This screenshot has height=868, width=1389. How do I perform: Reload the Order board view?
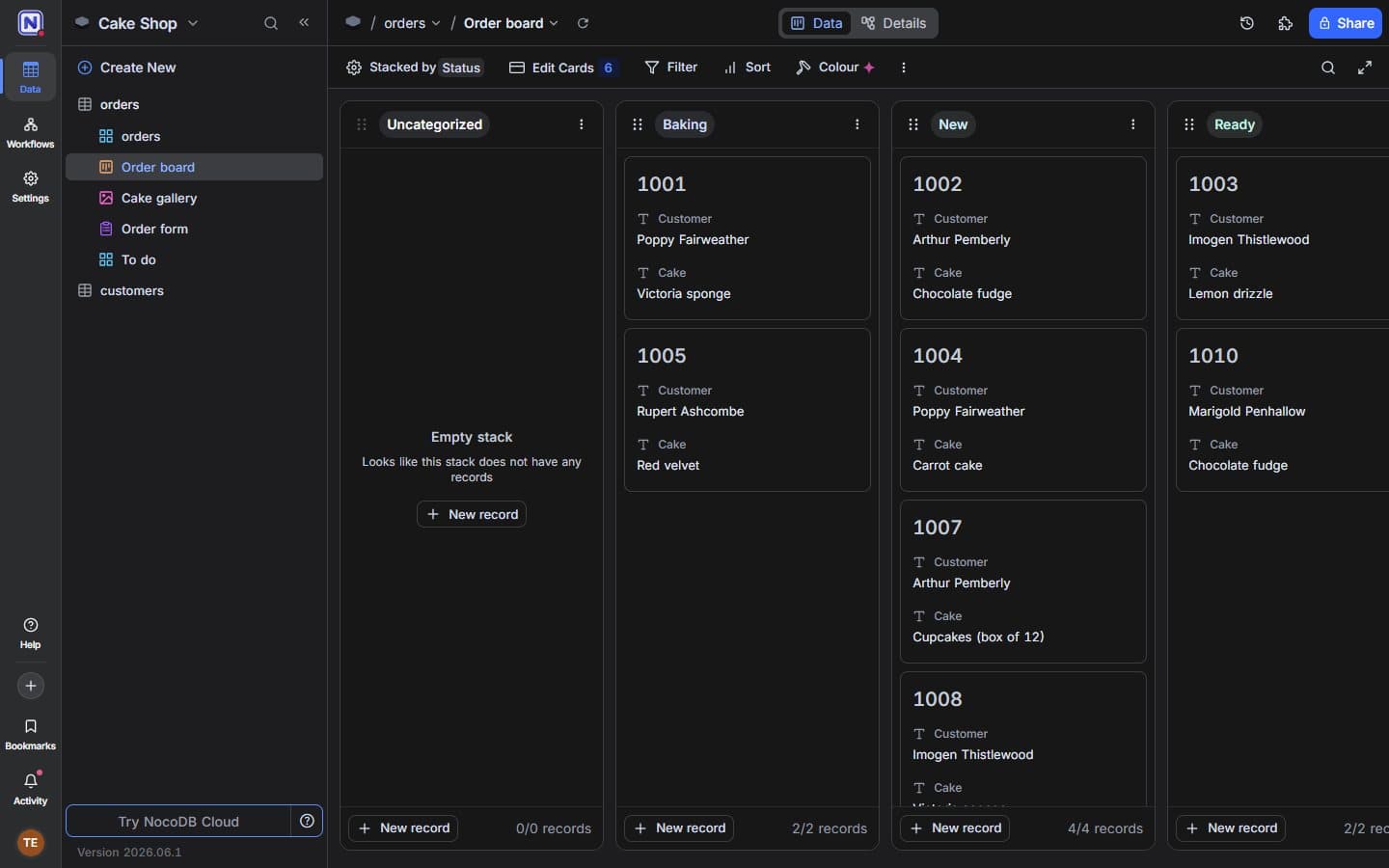(583, 23)
